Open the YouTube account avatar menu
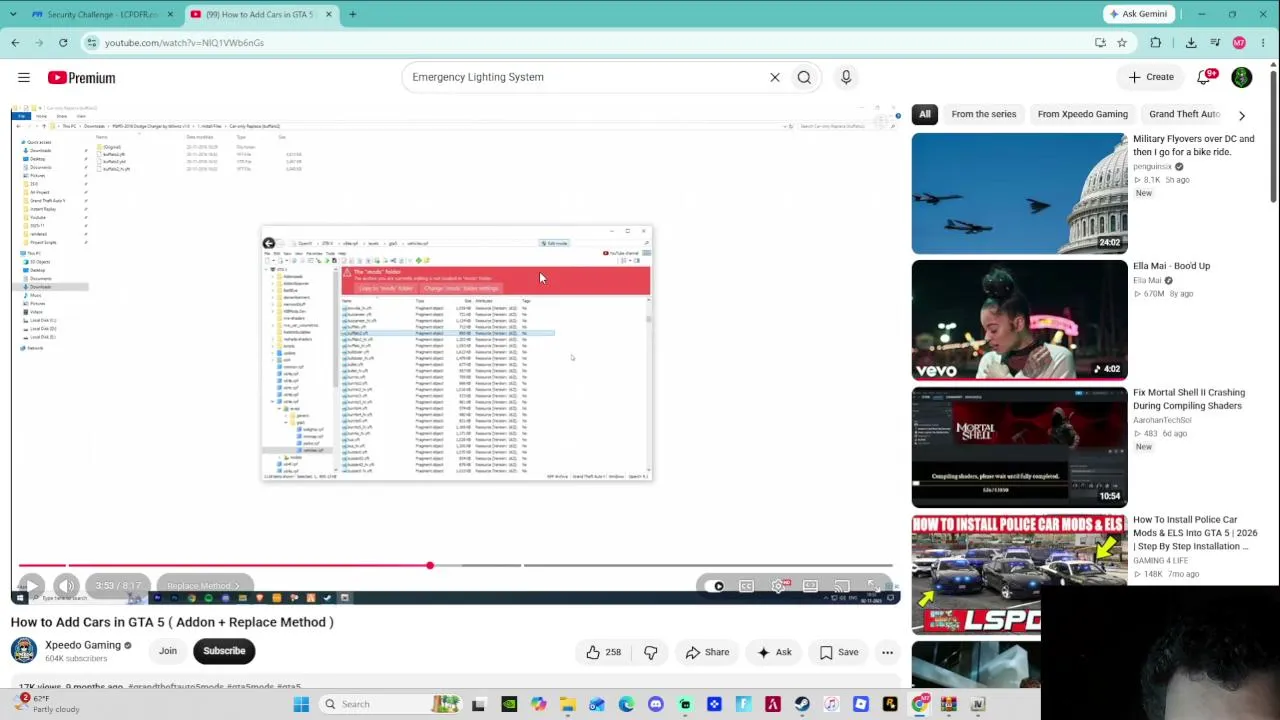Image resolution: width=1280 pixels, height=720 pixels. [1242, 77]
